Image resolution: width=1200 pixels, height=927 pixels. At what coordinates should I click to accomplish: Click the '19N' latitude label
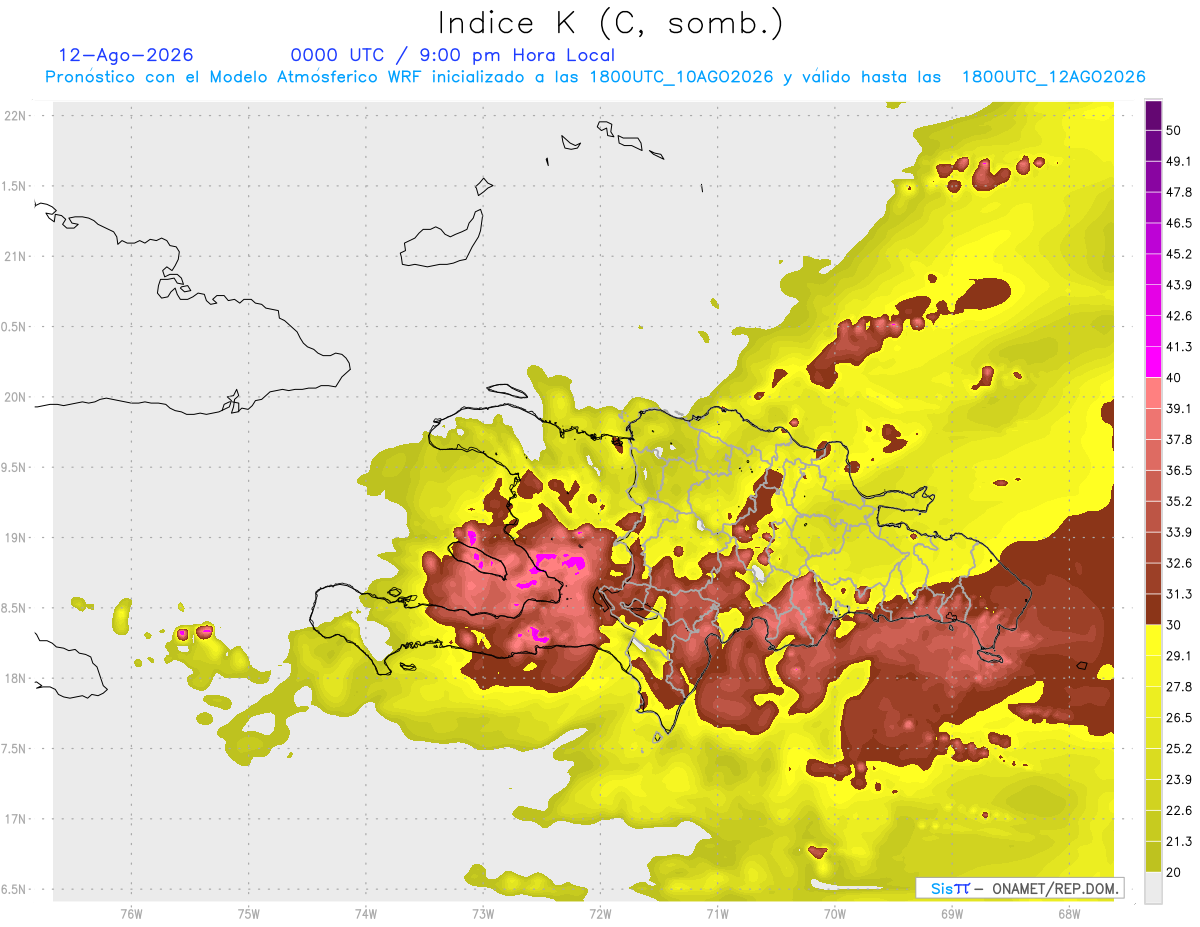[15, 538]
